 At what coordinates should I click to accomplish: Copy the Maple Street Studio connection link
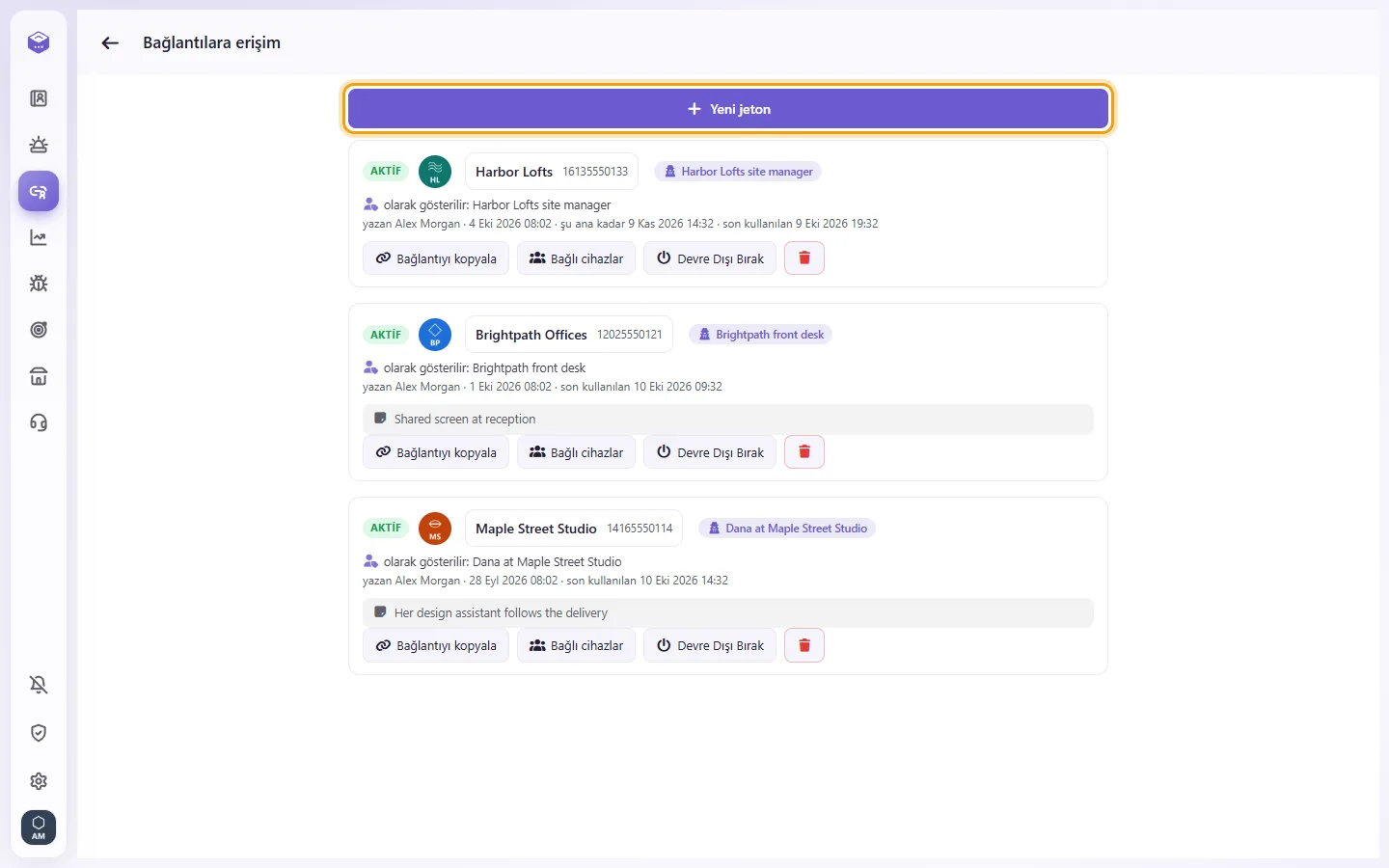tap(436, 645)
